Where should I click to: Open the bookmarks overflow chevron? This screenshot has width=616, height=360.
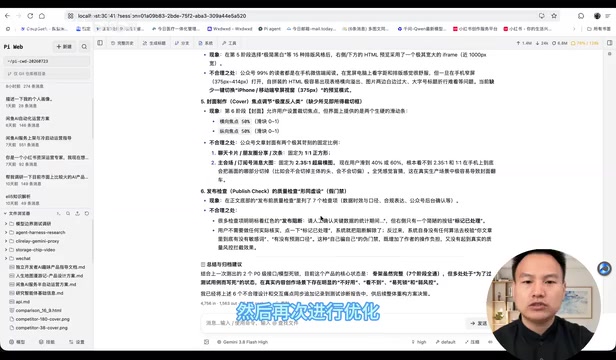(574, 29)
